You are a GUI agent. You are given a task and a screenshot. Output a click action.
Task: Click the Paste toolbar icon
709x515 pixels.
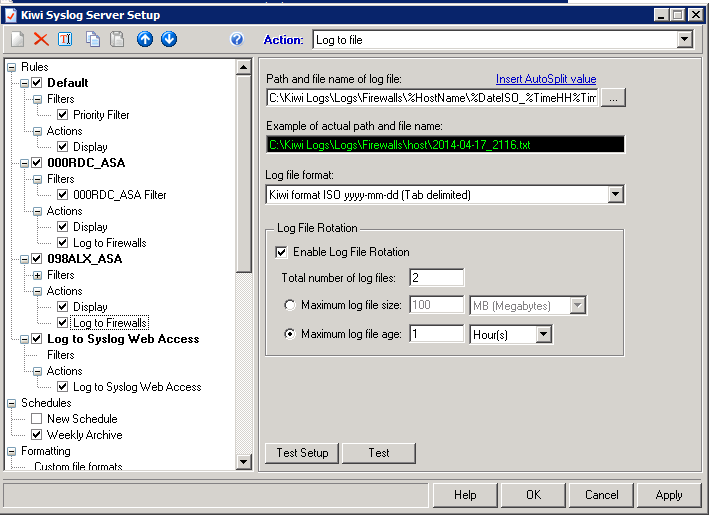[117, 39]
